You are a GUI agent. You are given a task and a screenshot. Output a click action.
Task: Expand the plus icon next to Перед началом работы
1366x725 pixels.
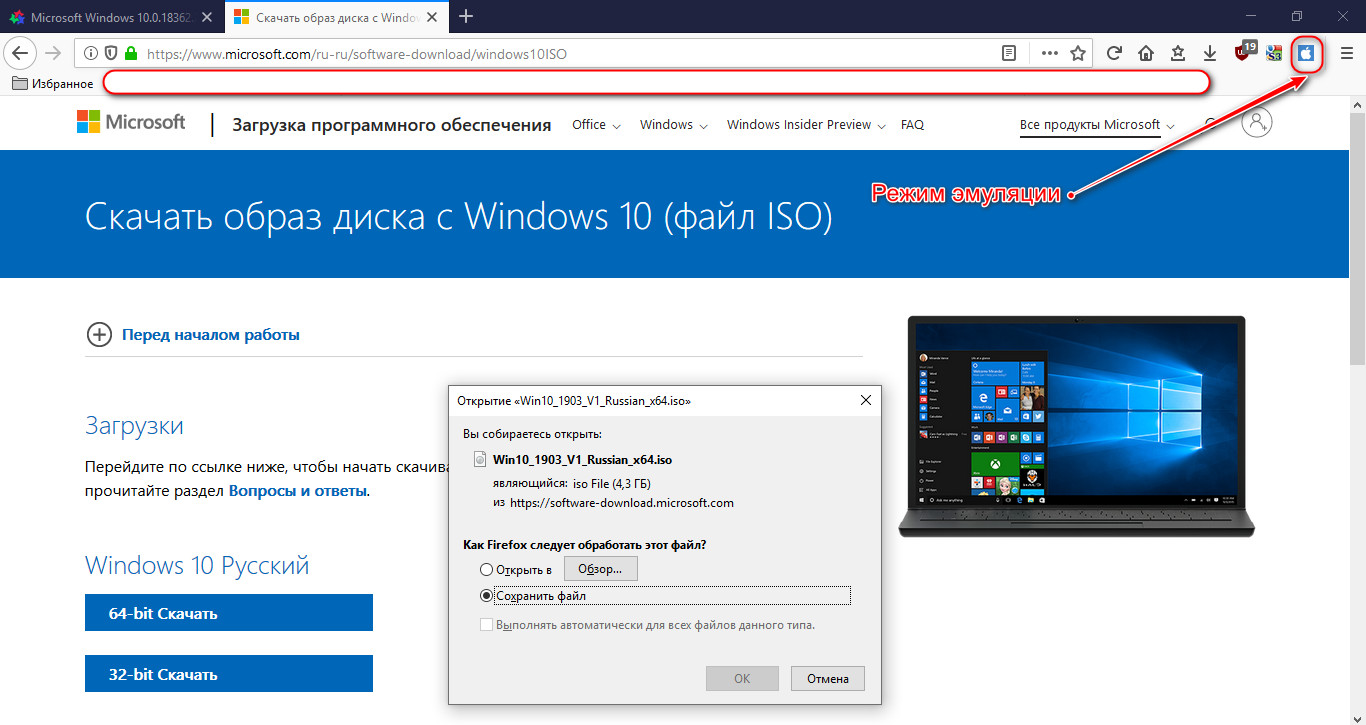99,335
